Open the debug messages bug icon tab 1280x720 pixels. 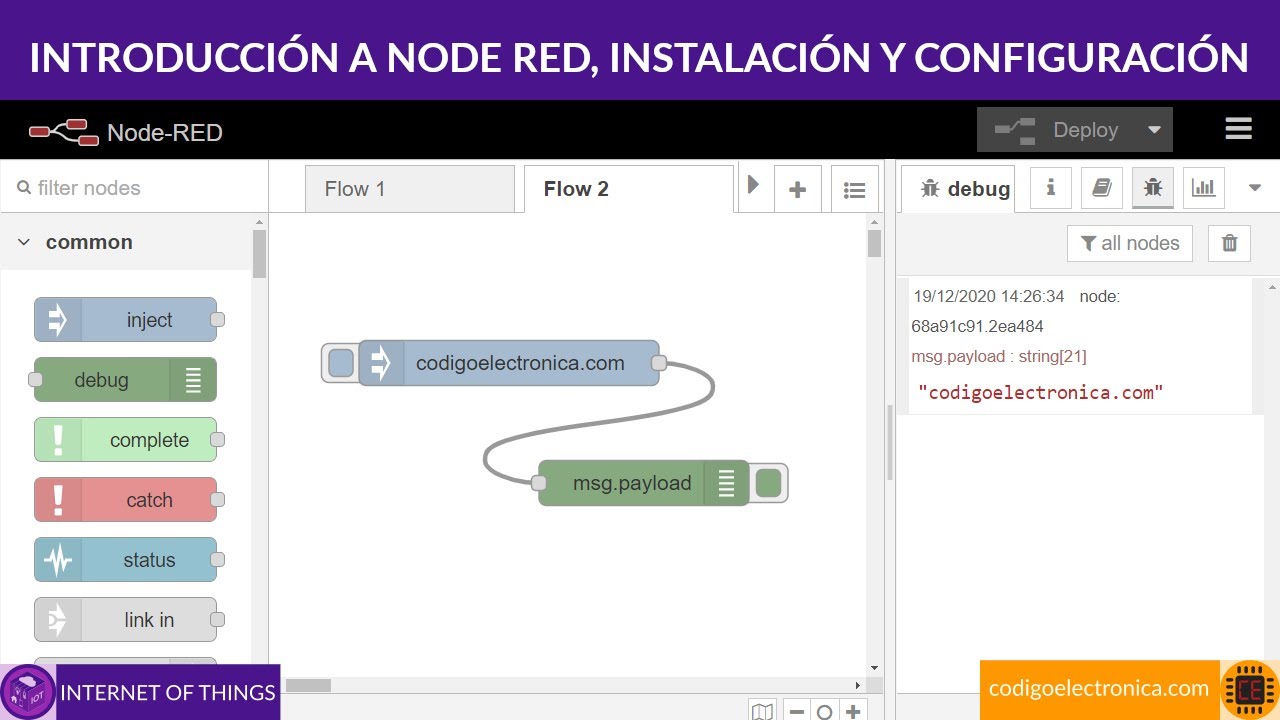1153,188
